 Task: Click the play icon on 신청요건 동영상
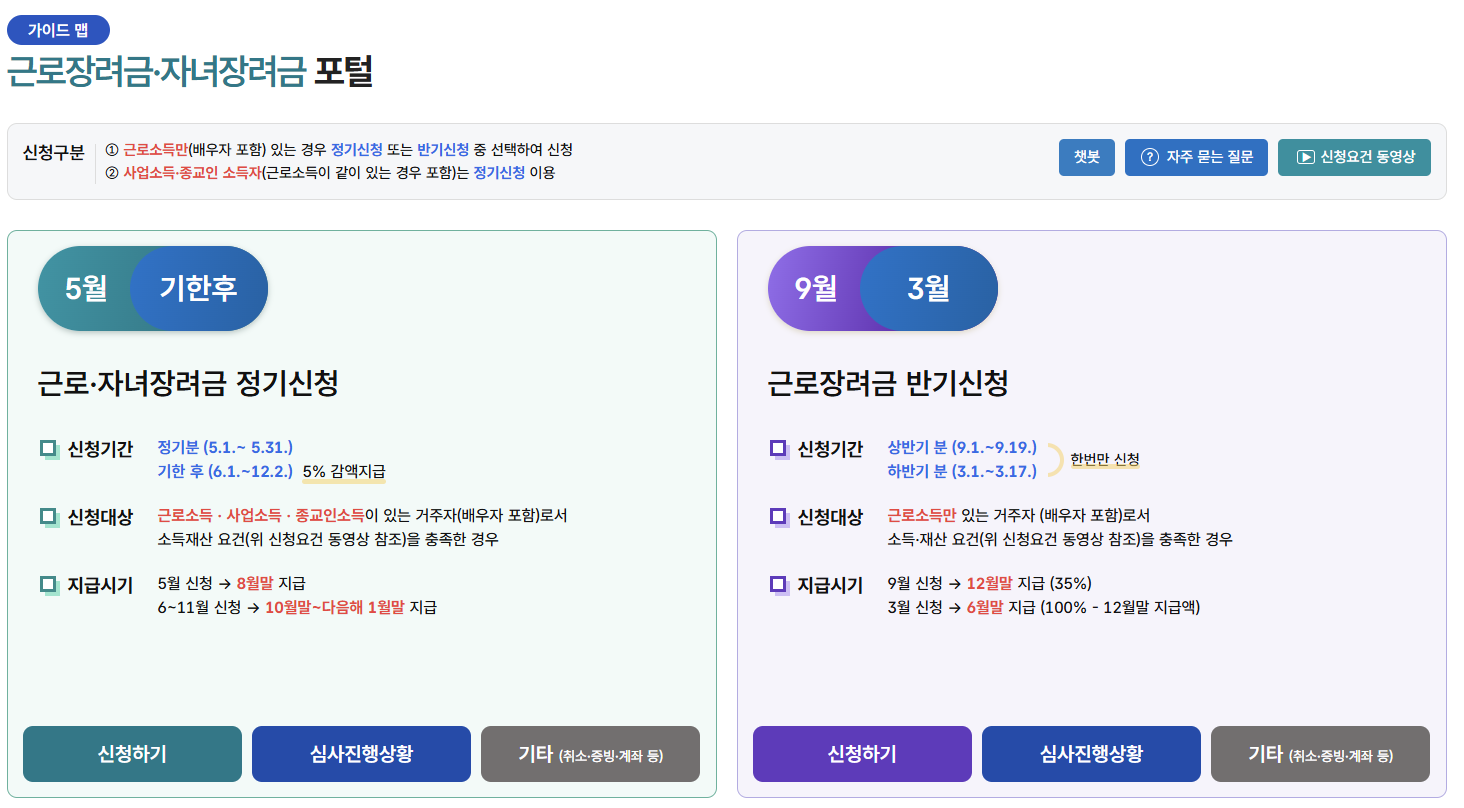[1304, 157]
